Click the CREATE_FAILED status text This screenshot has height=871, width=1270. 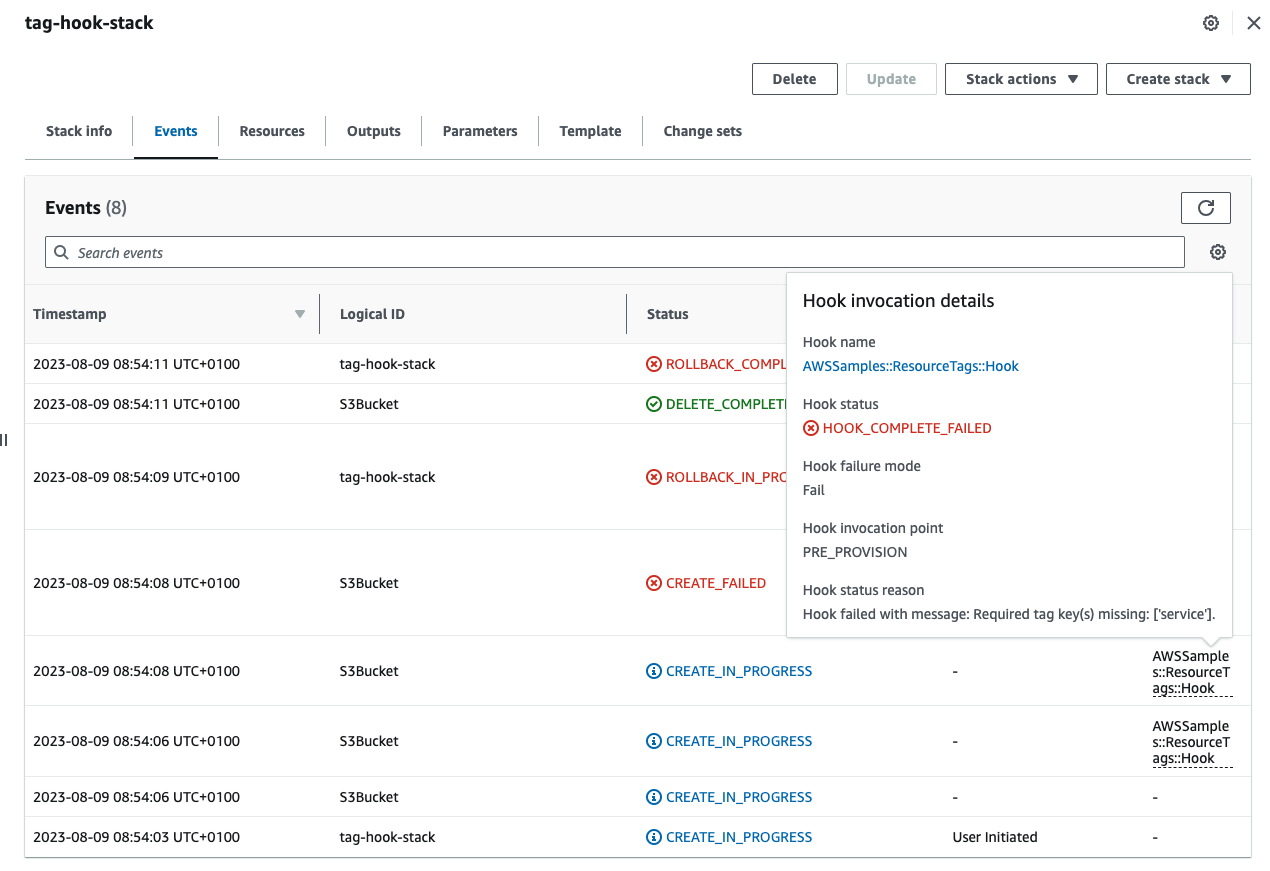[716, 583]
